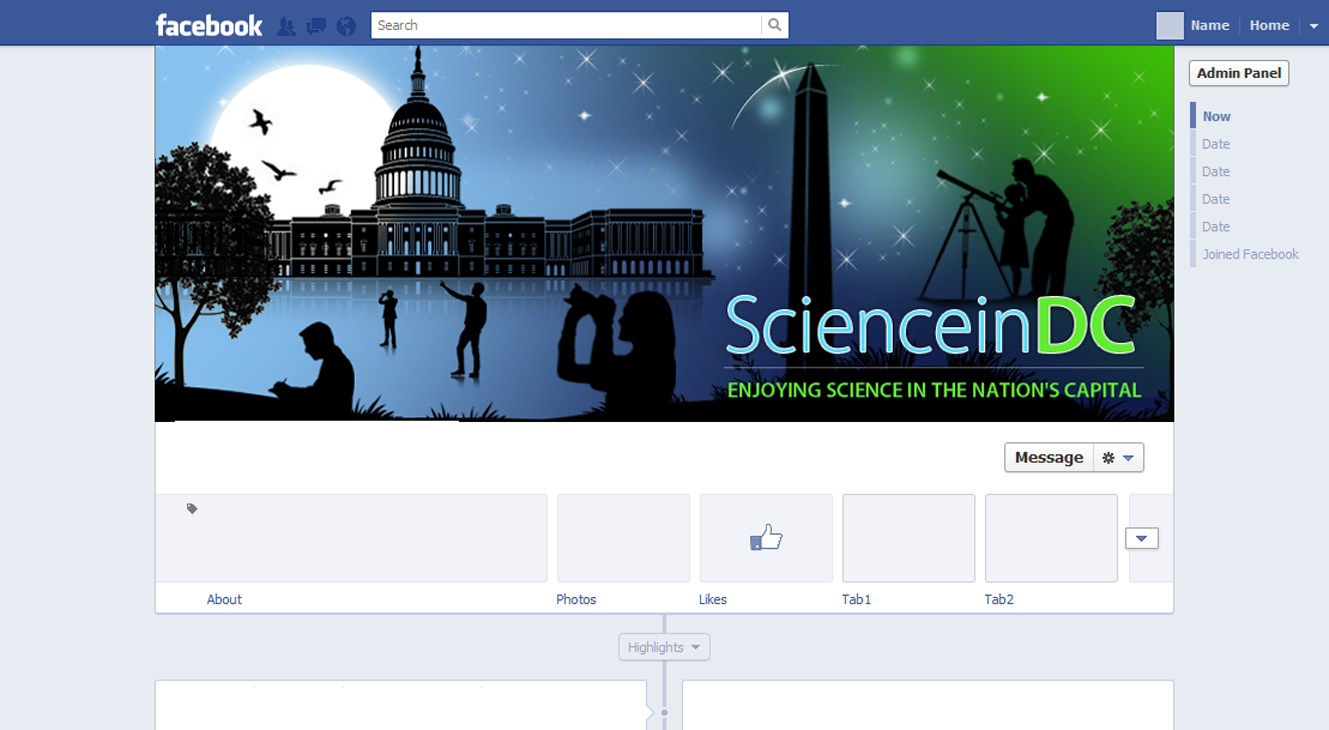
Task: Expand more tabs with the arrow button
Action: (x=1141, y=538)
